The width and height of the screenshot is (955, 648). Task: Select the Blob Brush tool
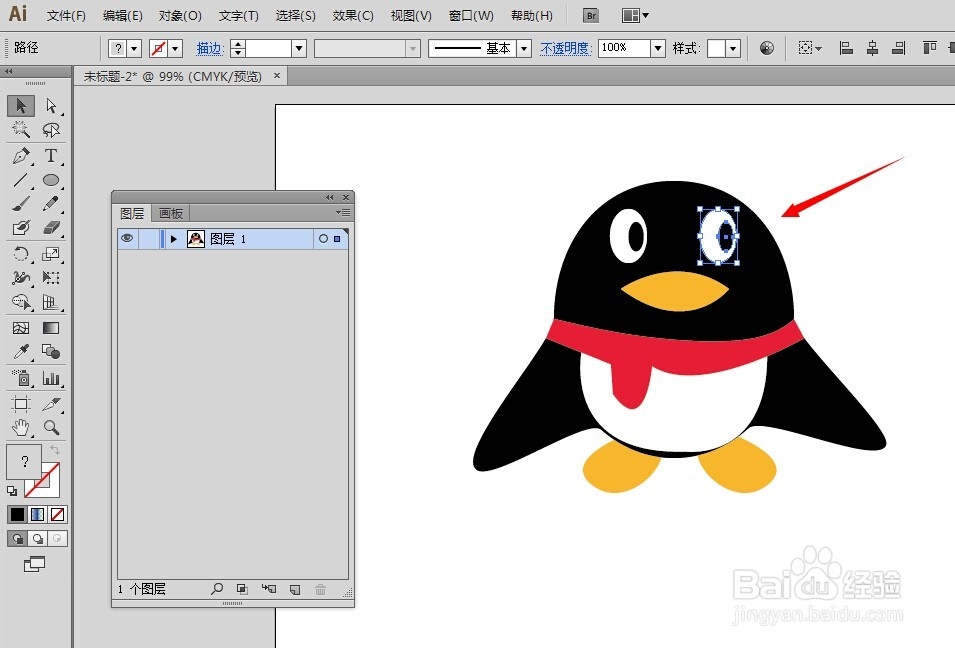pyautogui.click(x=21, y=227)
